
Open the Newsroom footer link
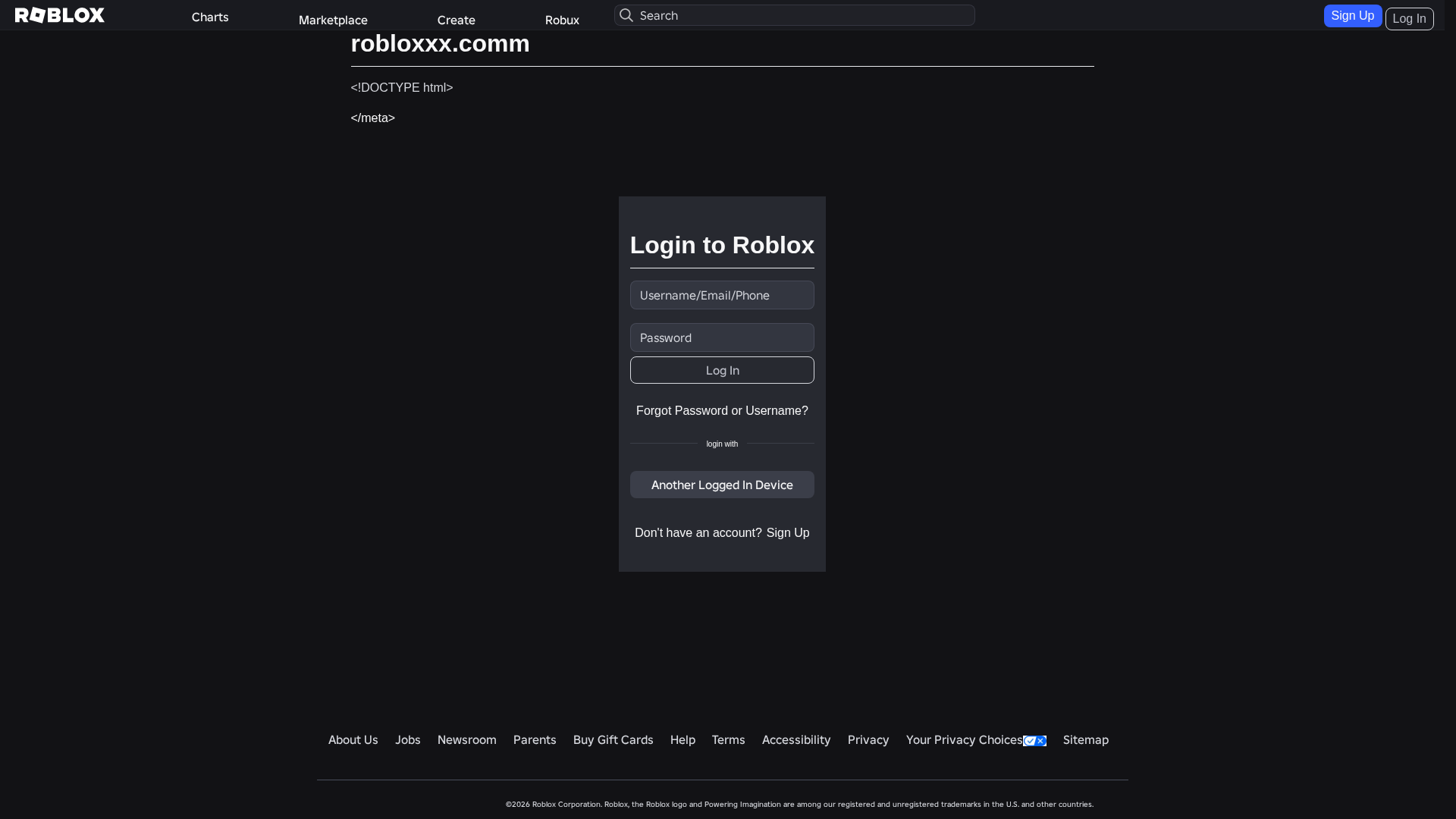click(467, 739)
